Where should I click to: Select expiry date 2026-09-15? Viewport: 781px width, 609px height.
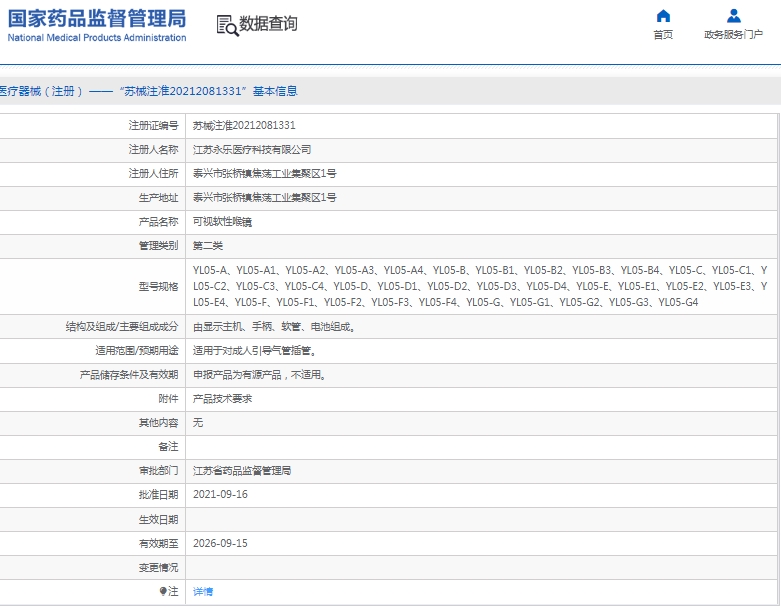(220, 543)
